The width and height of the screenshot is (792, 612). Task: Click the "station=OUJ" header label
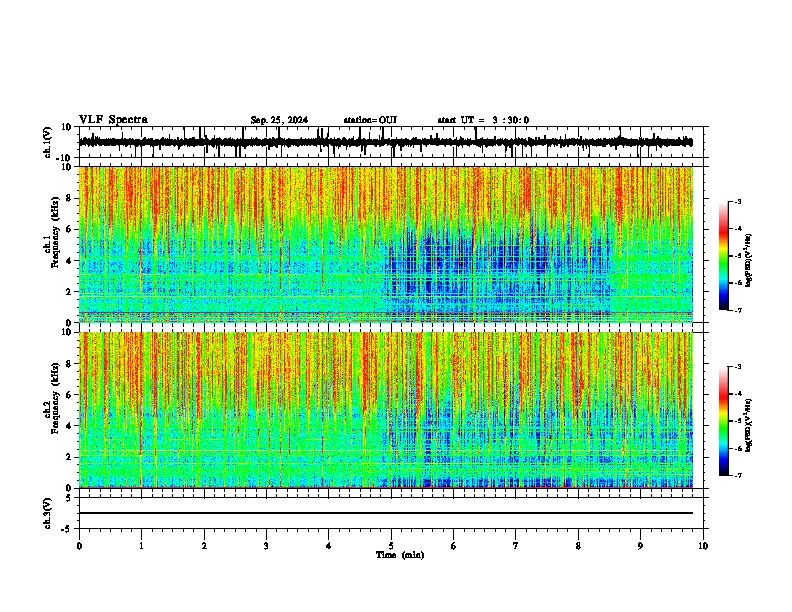pos(370,120)
